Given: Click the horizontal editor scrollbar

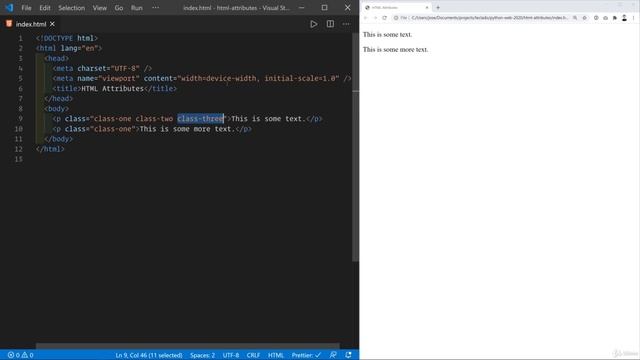Looking at the screenshot, I should [188, 346].
